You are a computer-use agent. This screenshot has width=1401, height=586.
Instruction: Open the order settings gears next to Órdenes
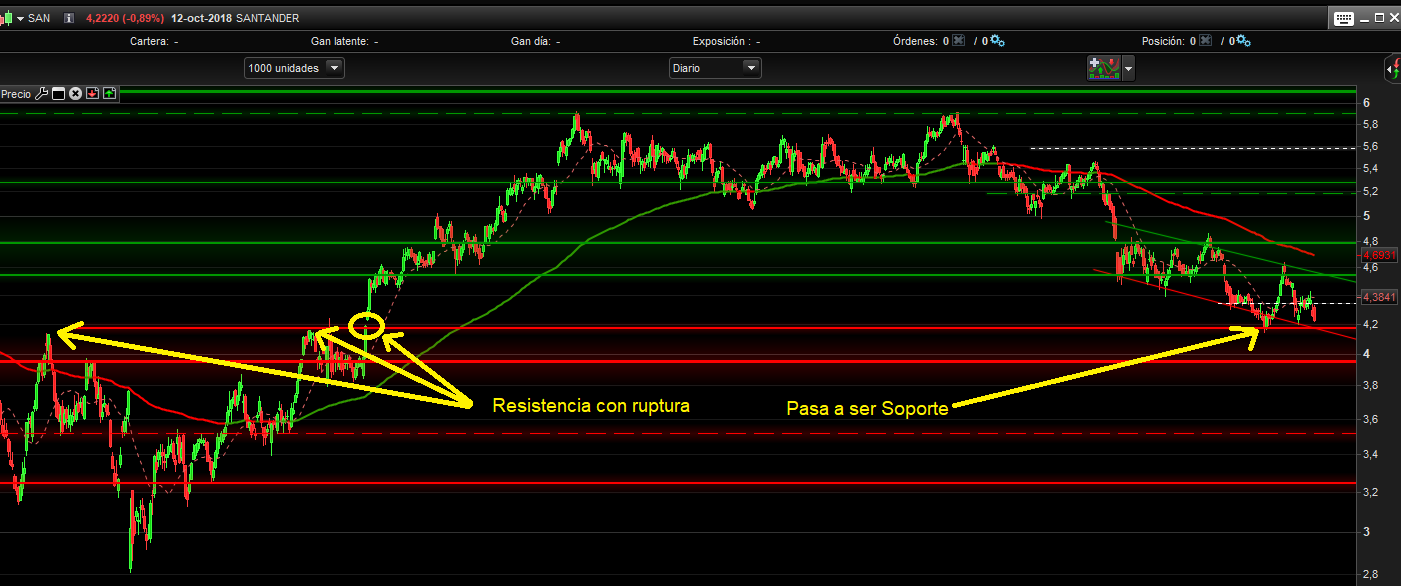pos(997,41)
